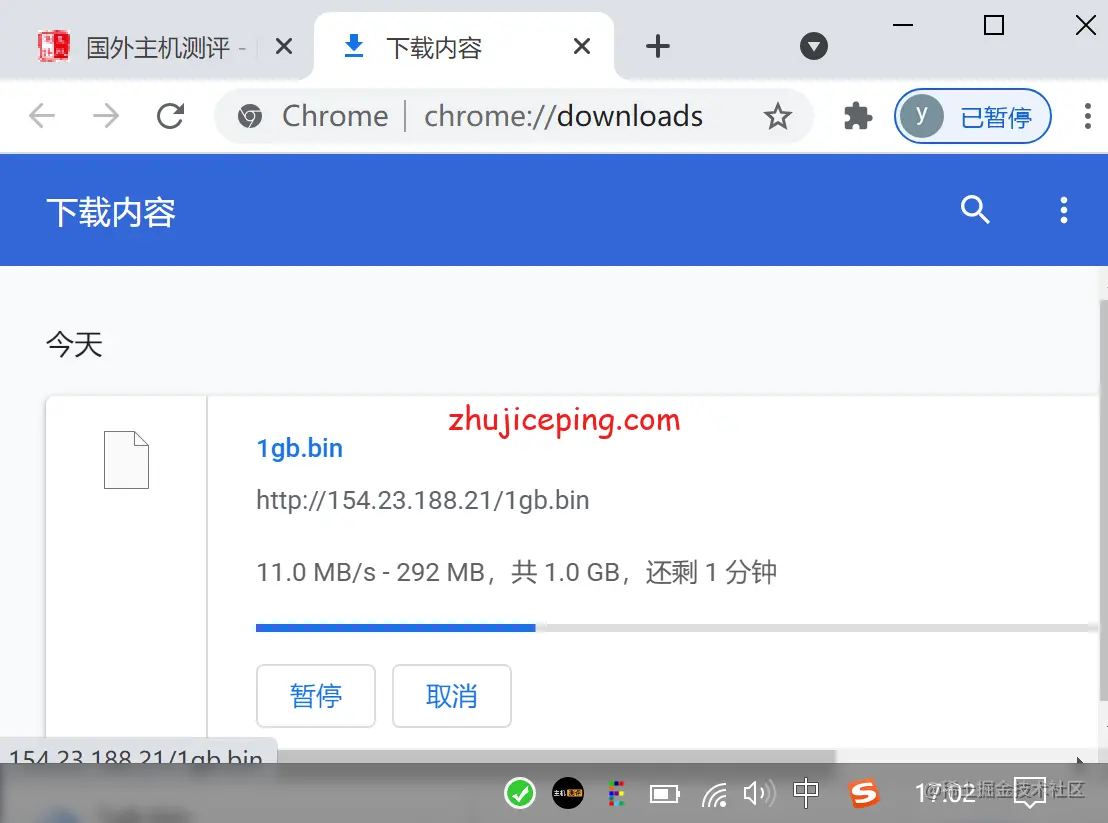Click the Chrome site info icon in address bar
Image resolution: width=1108 pixels, height=823 pixels.
246,116
